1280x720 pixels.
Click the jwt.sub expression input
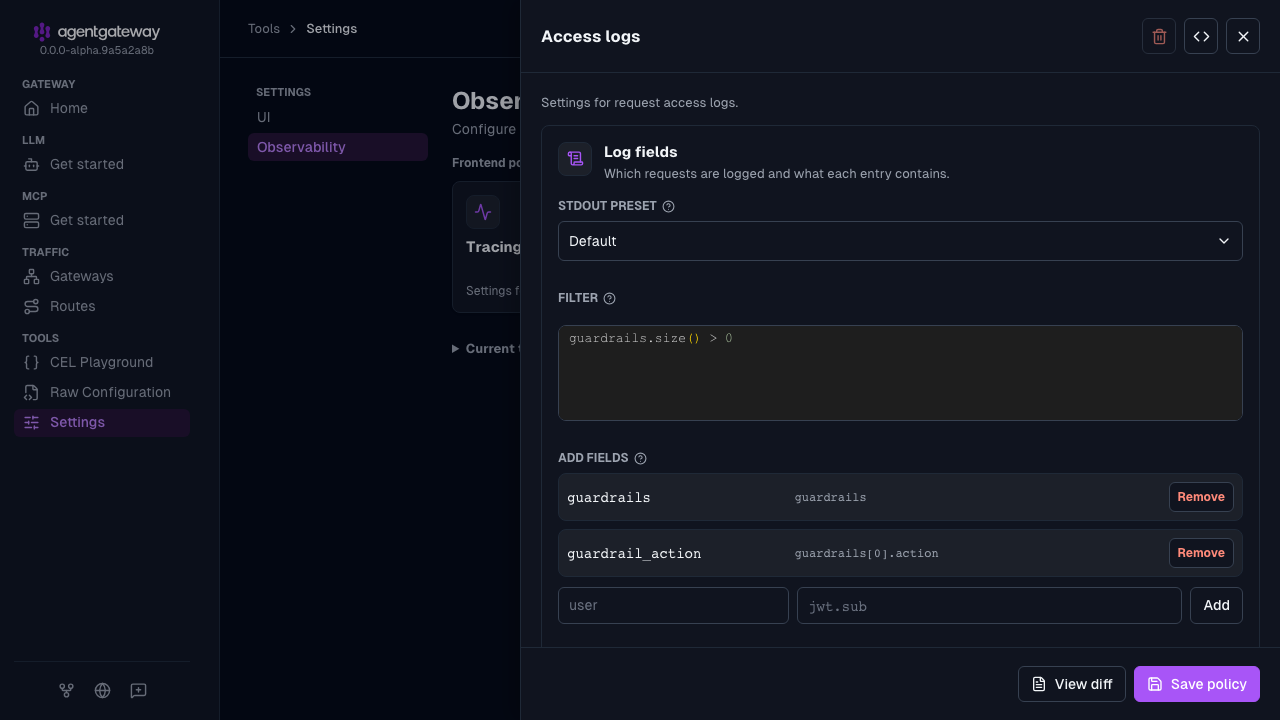pyautogui.click(x=989, y=605)
